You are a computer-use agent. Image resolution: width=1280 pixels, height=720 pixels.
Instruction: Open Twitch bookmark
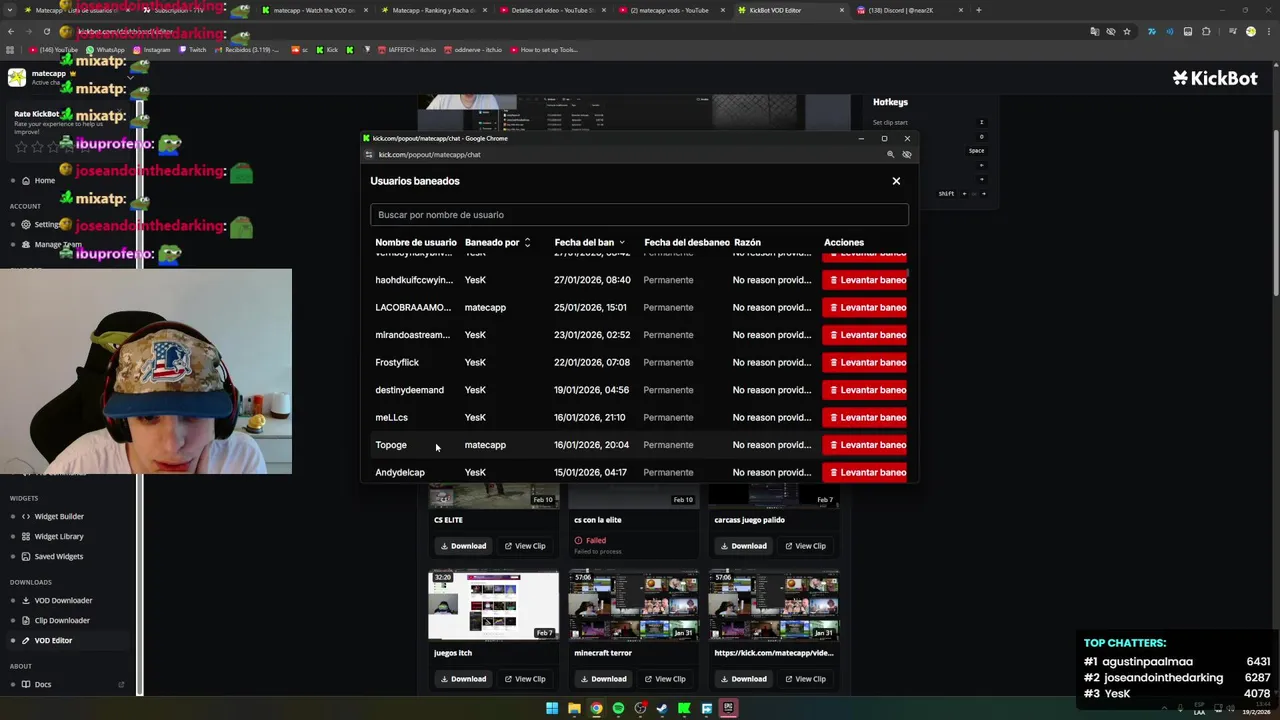[192, 49]
